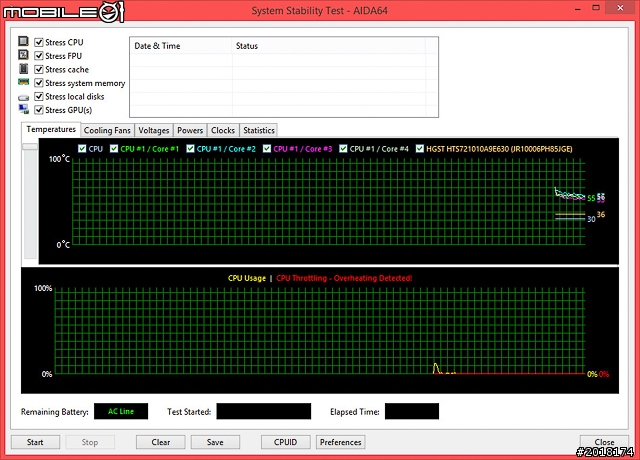This screenshot has height=460, width=640.
Task: Select the Temperatures tab
Action: point(51,129)
